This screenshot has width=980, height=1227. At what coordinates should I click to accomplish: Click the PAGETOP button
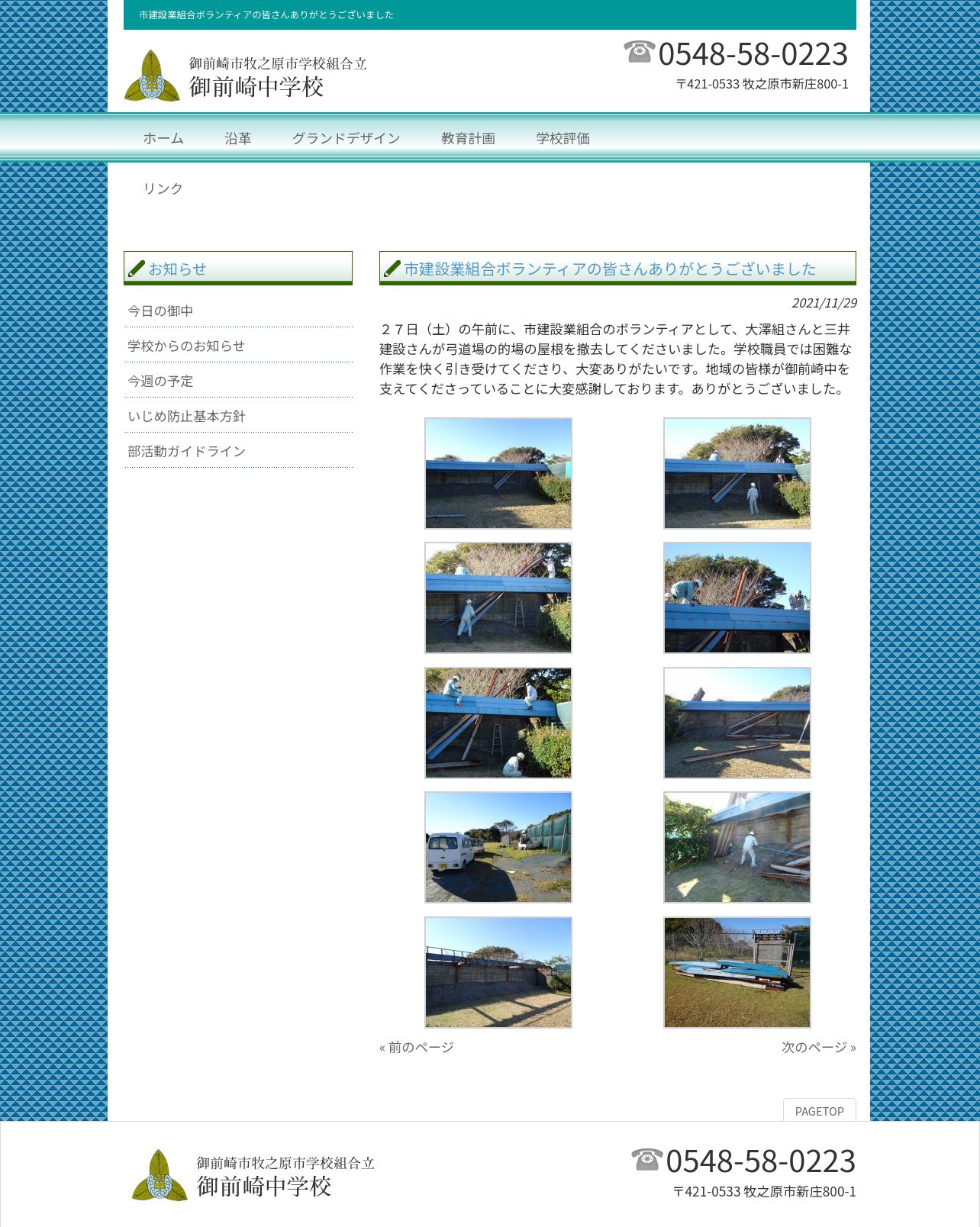[x=820, y=1110]
